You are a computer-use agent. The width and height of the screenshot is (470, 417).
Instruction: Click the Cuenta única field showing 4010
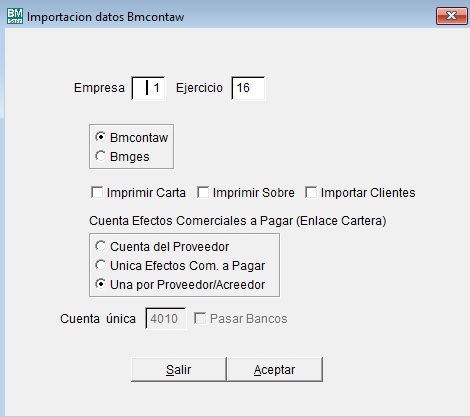(x=166, y=318)
